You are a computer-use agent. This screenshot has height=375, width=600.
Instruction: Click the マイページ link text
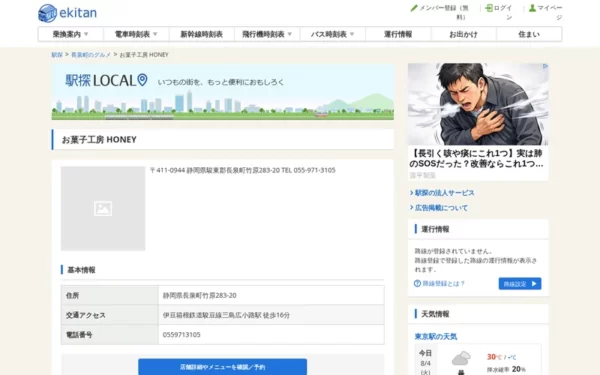click(x=550, y=12)
